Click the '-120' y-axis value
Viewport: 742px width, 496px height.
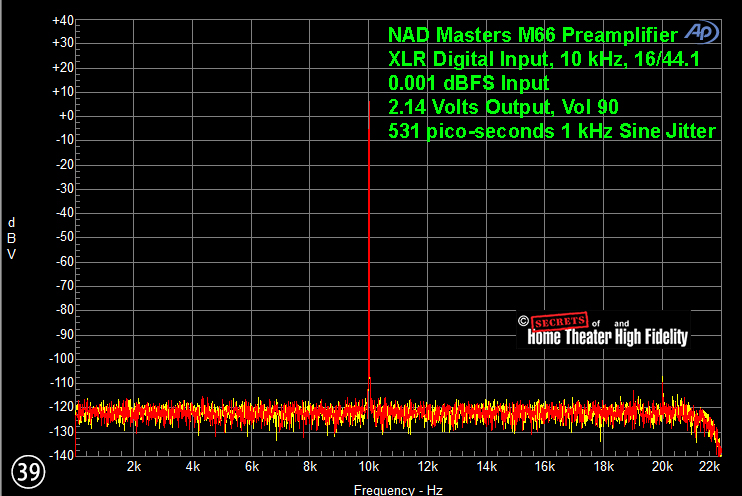click(62, 407)
